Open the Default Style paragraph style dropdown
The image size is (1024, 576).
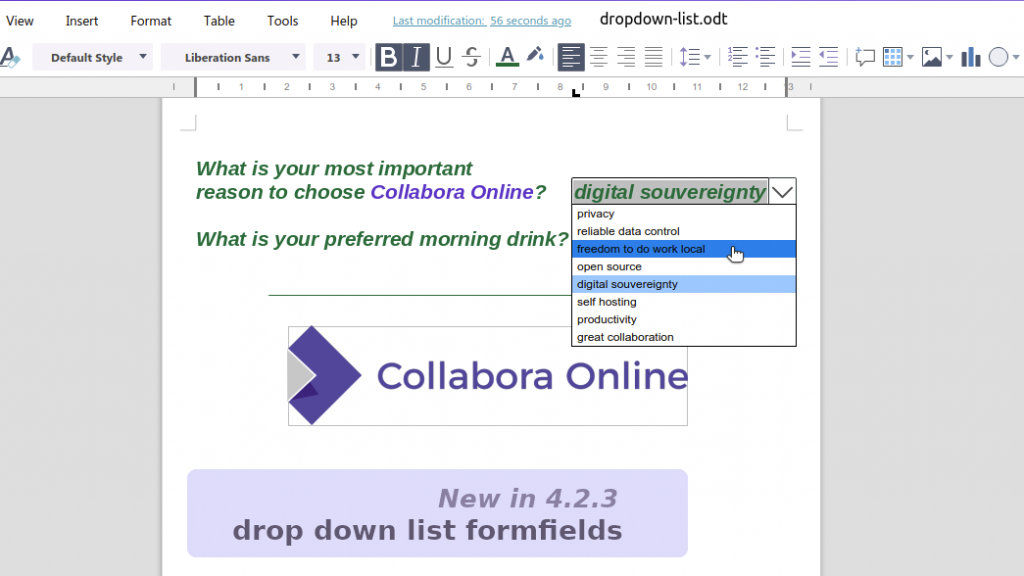pyautogui.click(x=92, y=57)
